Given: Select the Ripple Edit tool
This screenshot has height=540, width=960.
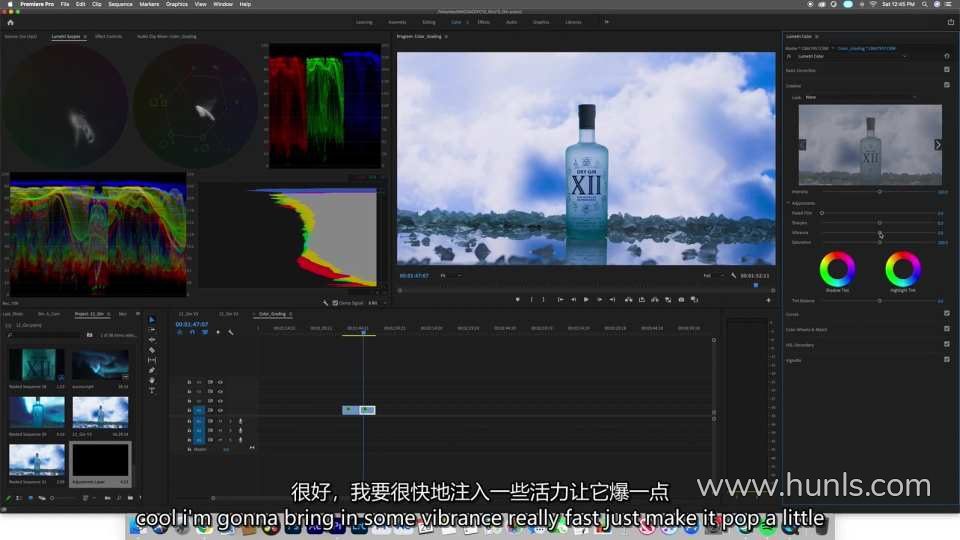Looking at the screenshot, I should [152, 340].
